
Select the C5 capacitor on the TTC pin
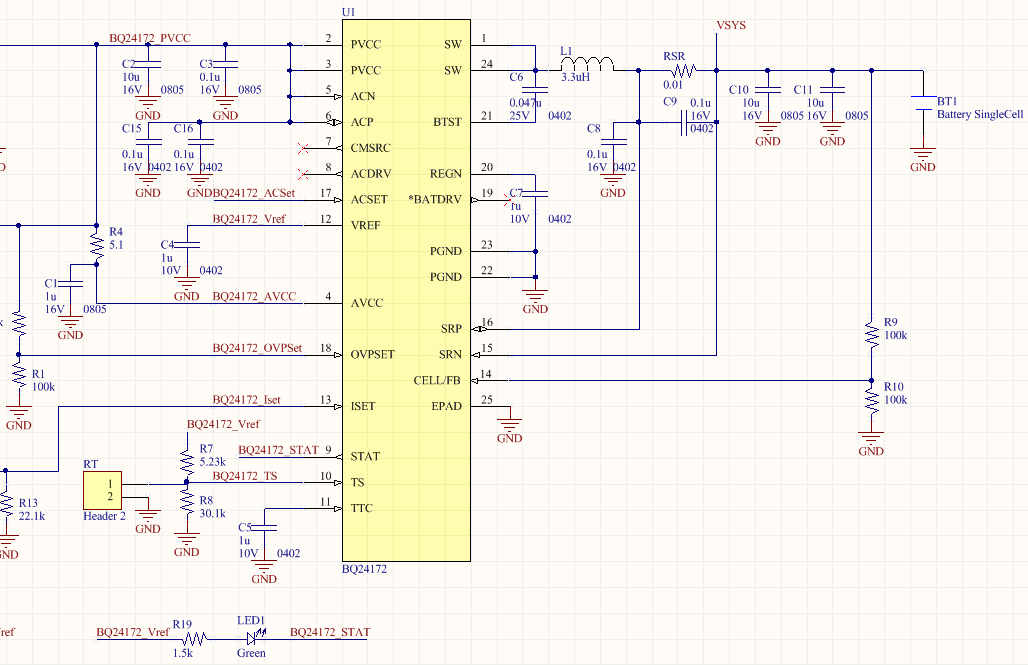tap(264, 527)
